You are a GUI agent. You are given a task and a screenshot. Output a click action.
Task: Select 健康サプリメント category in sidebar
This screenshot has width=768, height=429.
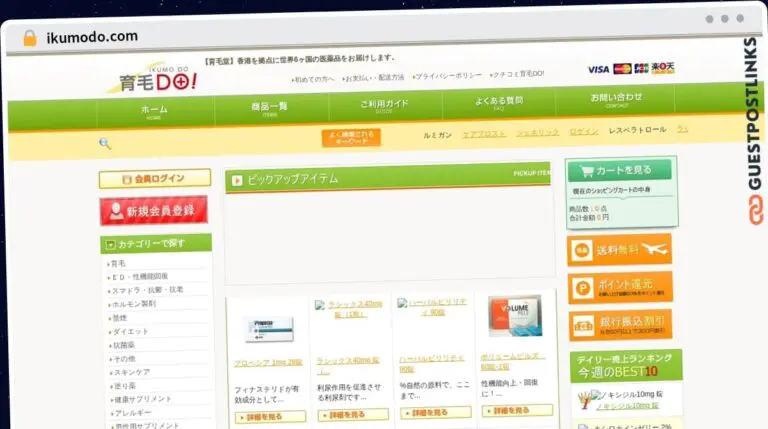143,399
